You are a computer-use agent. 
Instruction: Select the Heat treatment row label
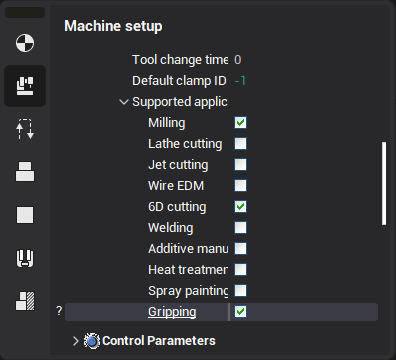point(188,270)
